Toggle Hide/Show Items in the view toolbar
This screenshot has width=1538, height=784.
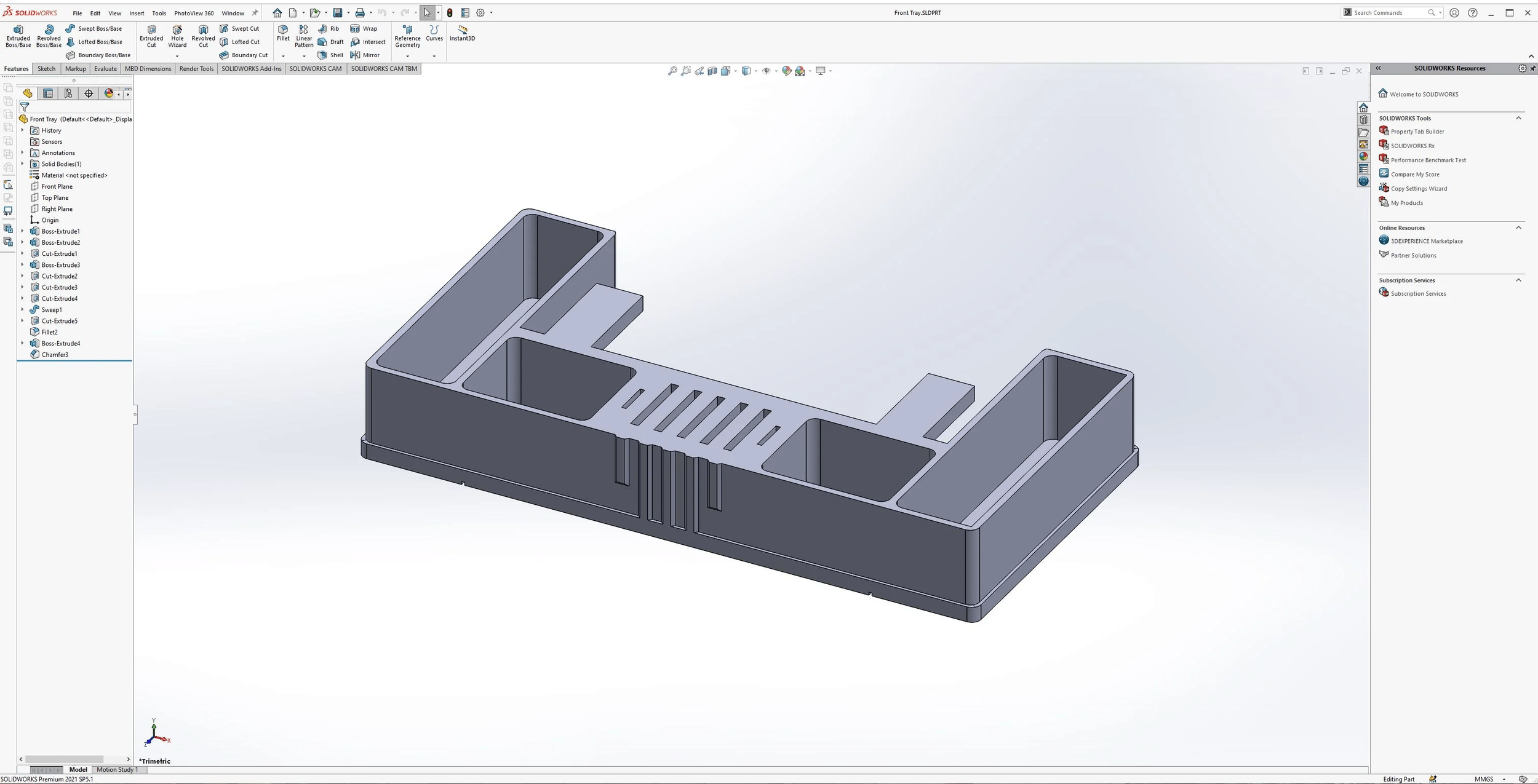pos(767,71)
